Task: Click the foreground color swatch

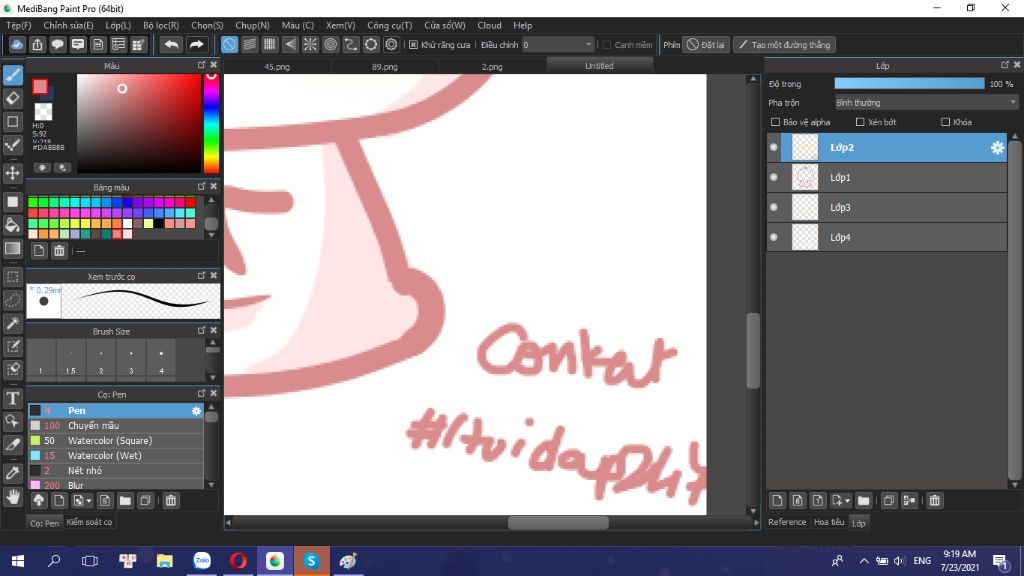Action: point(40,87)
